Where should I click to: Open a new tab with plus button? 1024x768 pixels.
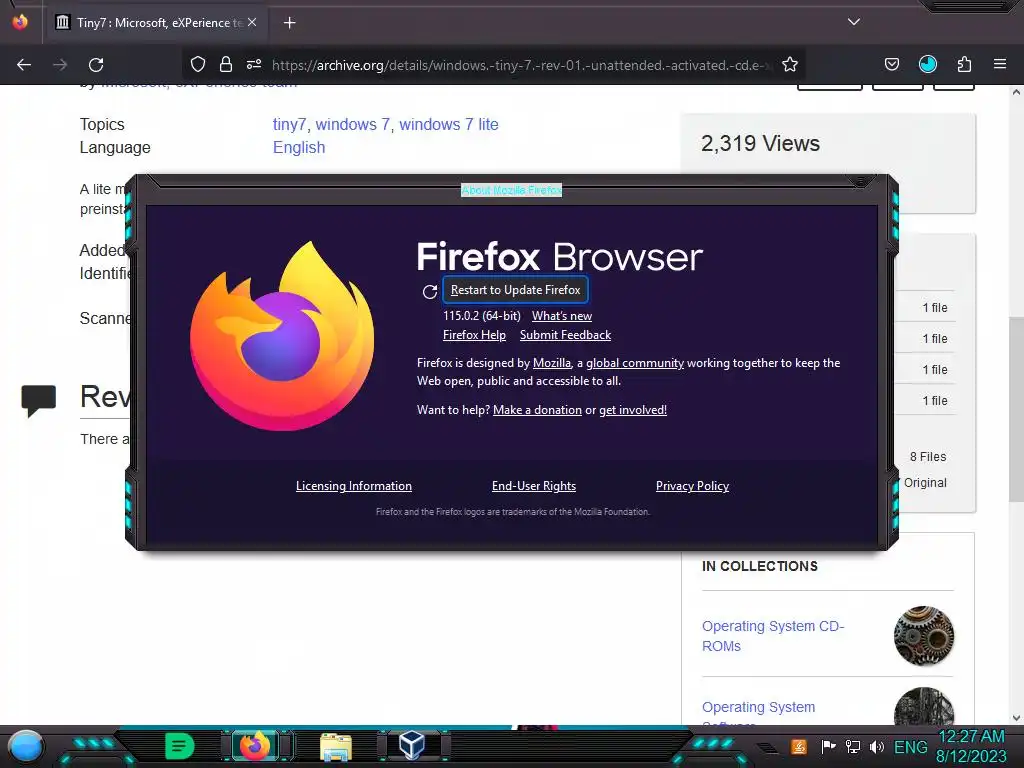click(x=289, y=23)
